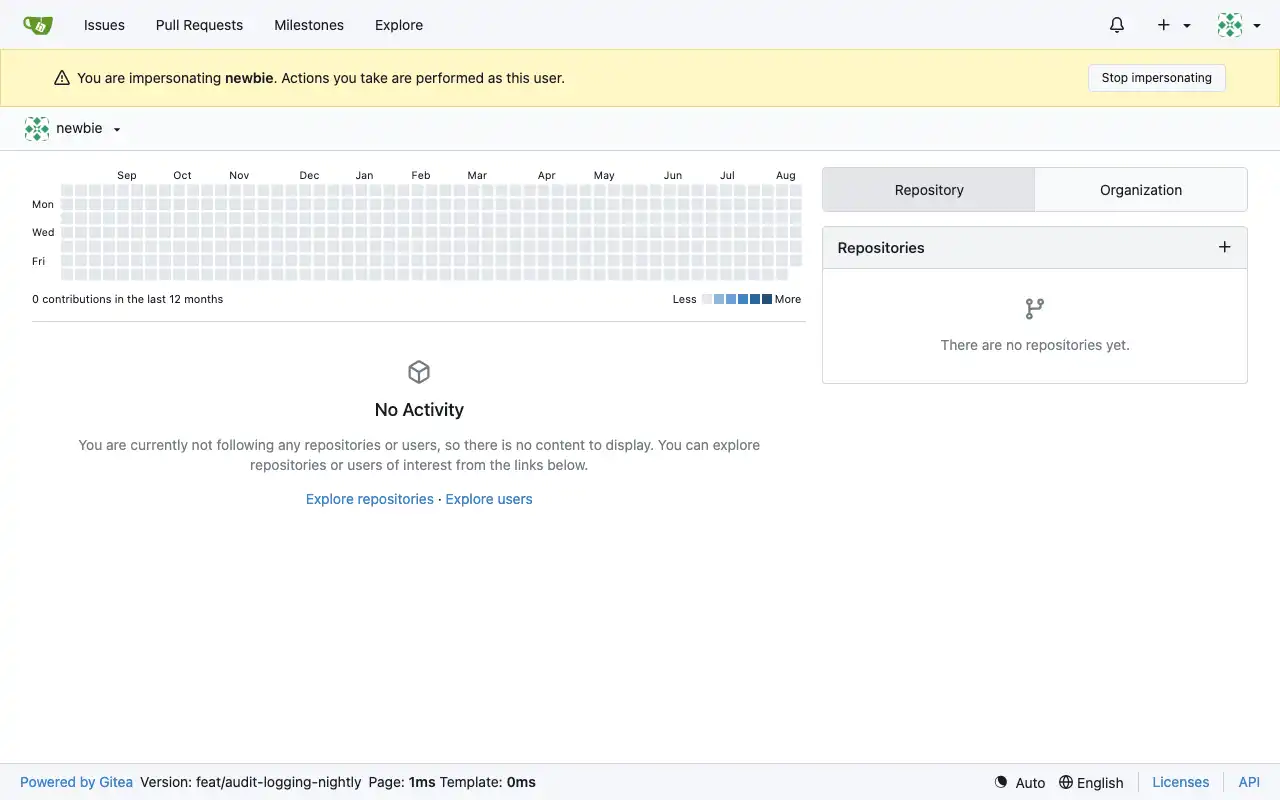Open the user avatar menu in navbar
The height and width of the screenshot is (800, 1280).
[1239, 25]
